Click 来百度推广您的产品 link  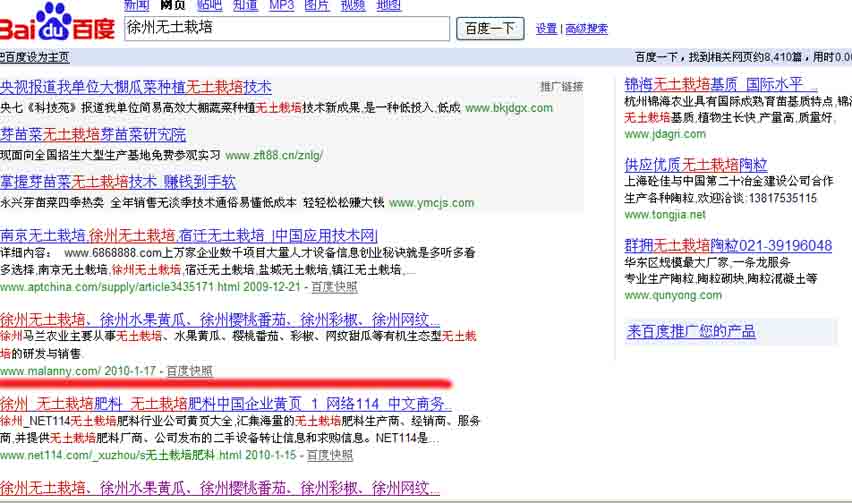pyautogui.click(x=691, y=331)
